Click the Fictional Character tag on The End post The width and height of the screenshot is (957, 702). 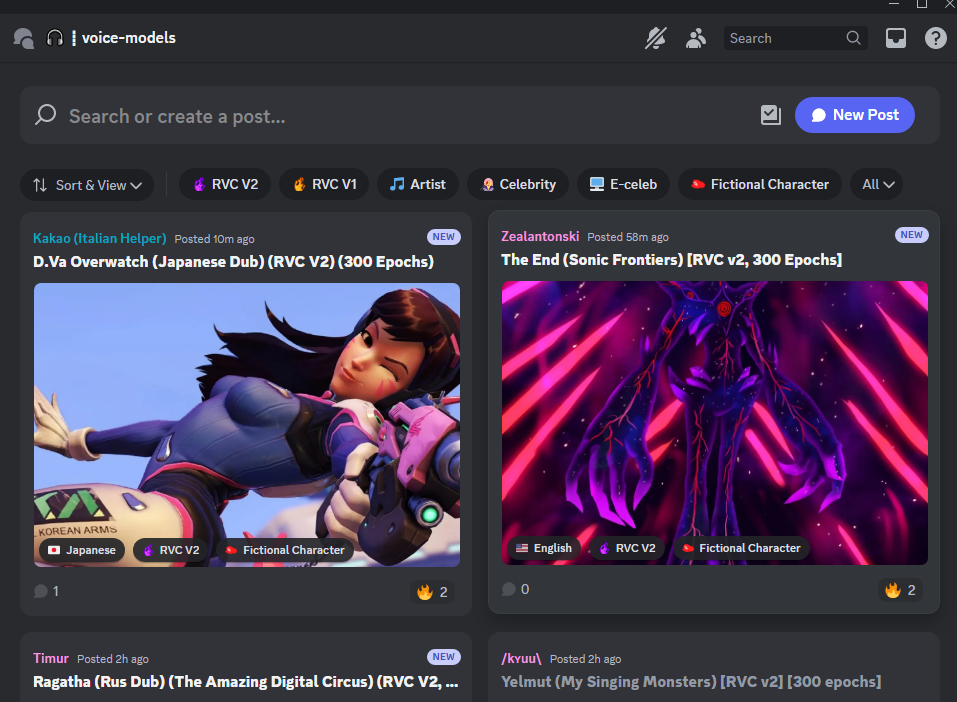742,548
